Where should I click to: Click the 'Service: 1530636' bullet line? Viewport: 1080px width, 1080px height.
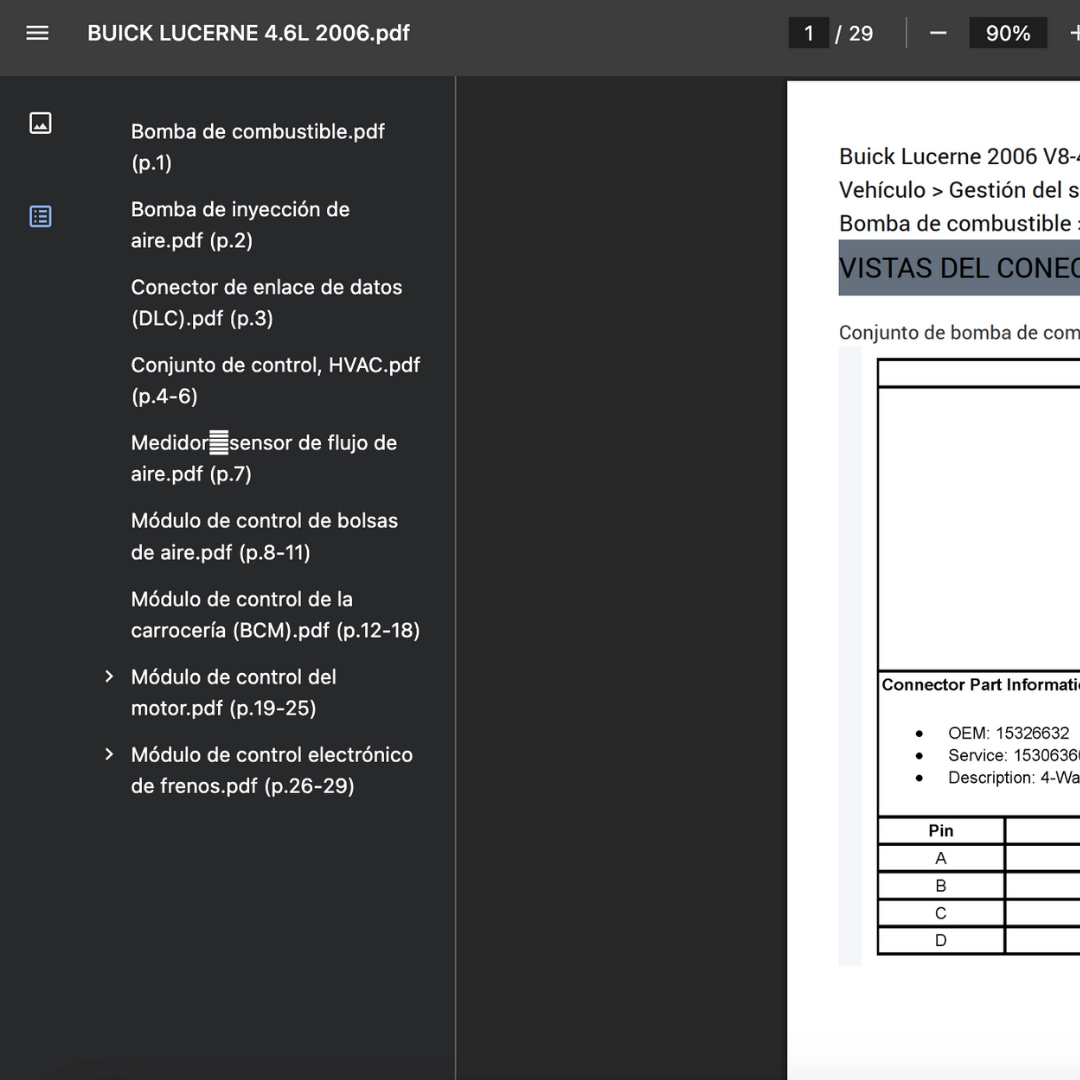click(x=1013, y=756)
